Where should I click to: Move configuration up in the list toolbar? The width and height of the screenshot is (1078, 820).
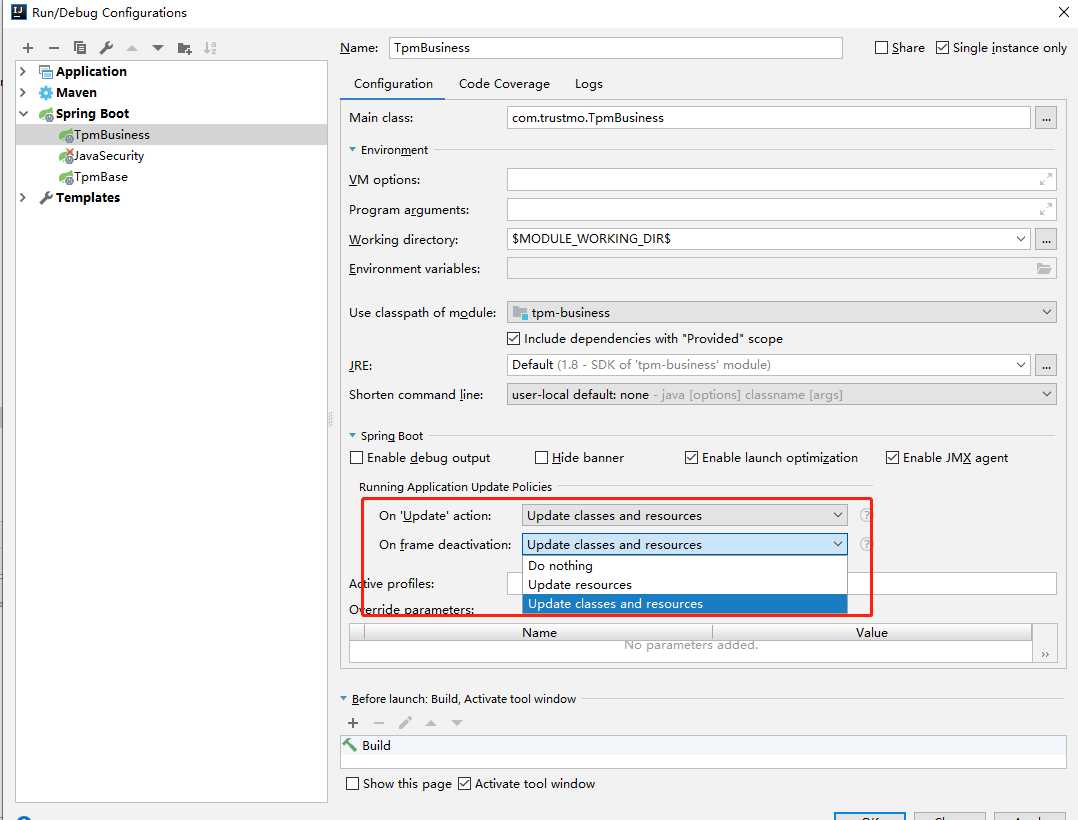pos(132,48)
